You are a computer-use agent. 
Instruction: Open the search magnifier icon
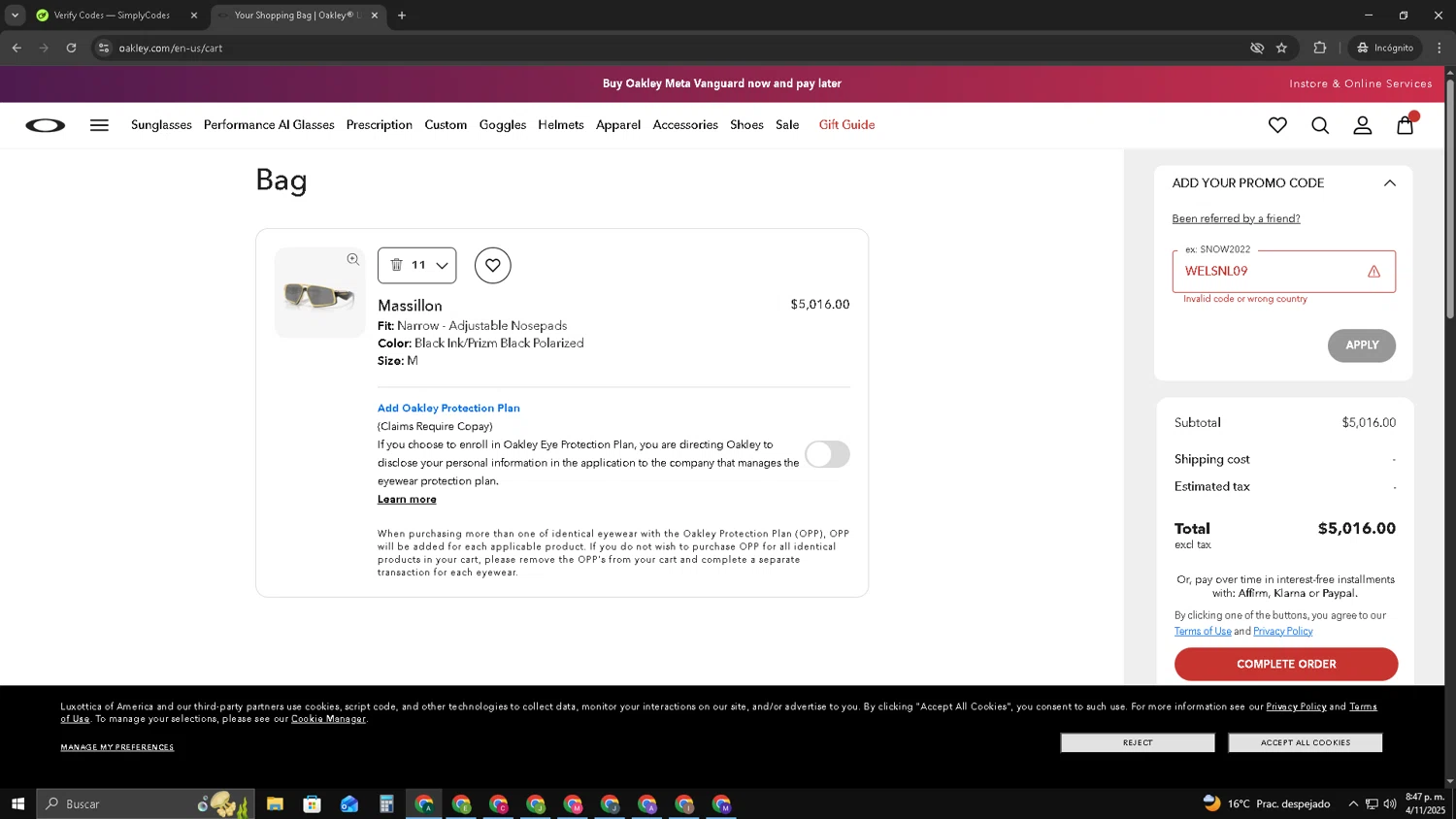tap(1320, 125)
